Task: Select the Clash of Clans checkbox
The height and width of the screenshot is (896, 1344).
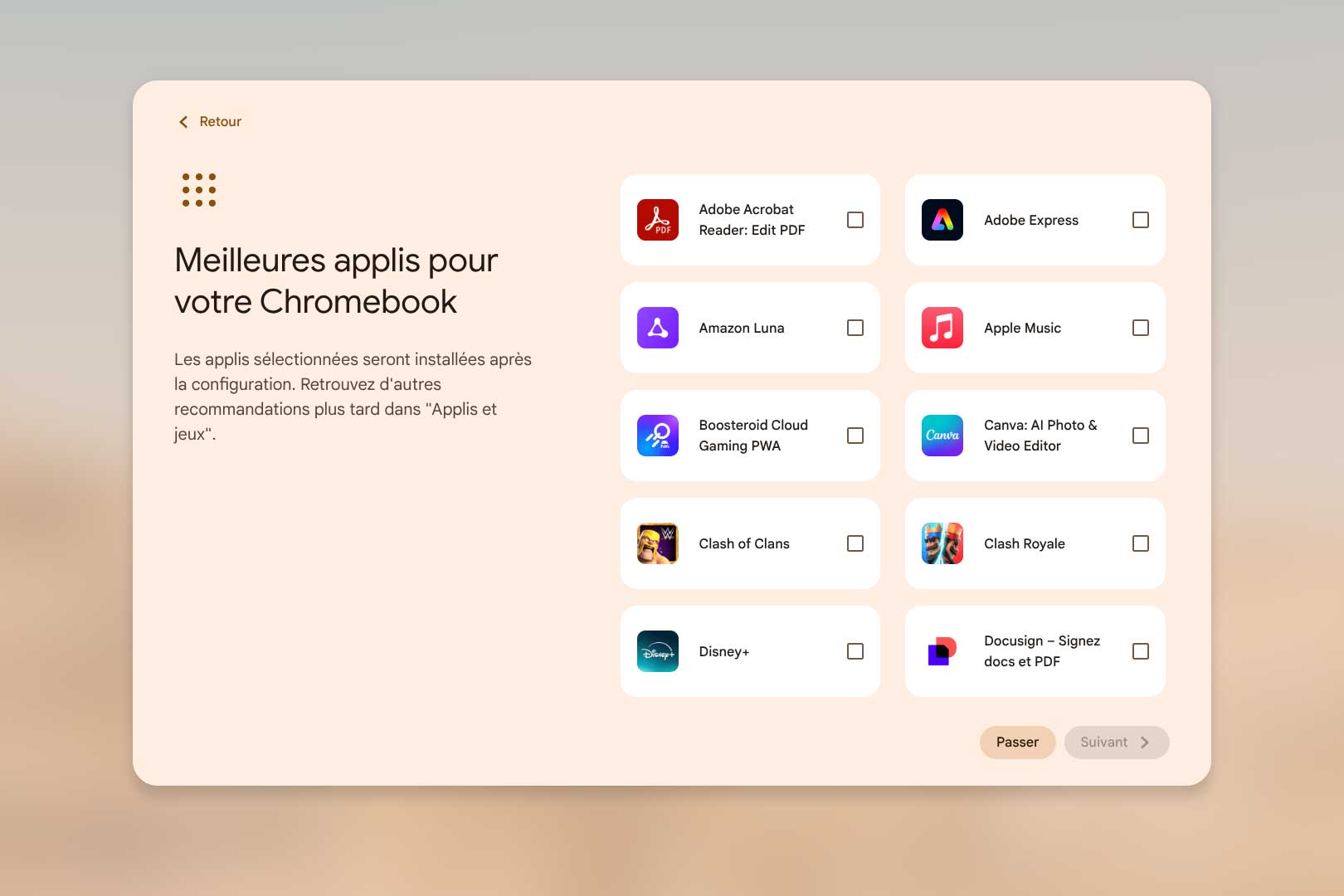Action: coord(855,543)
